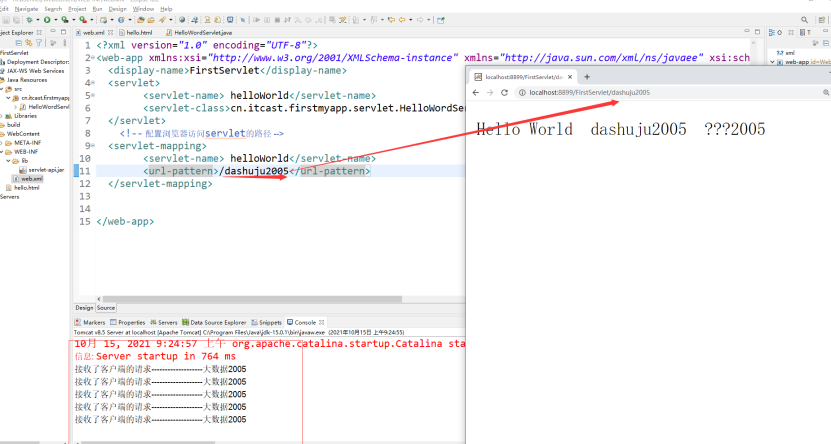
Task: Click the green Run button in toolbar
Action: (47, 20)
